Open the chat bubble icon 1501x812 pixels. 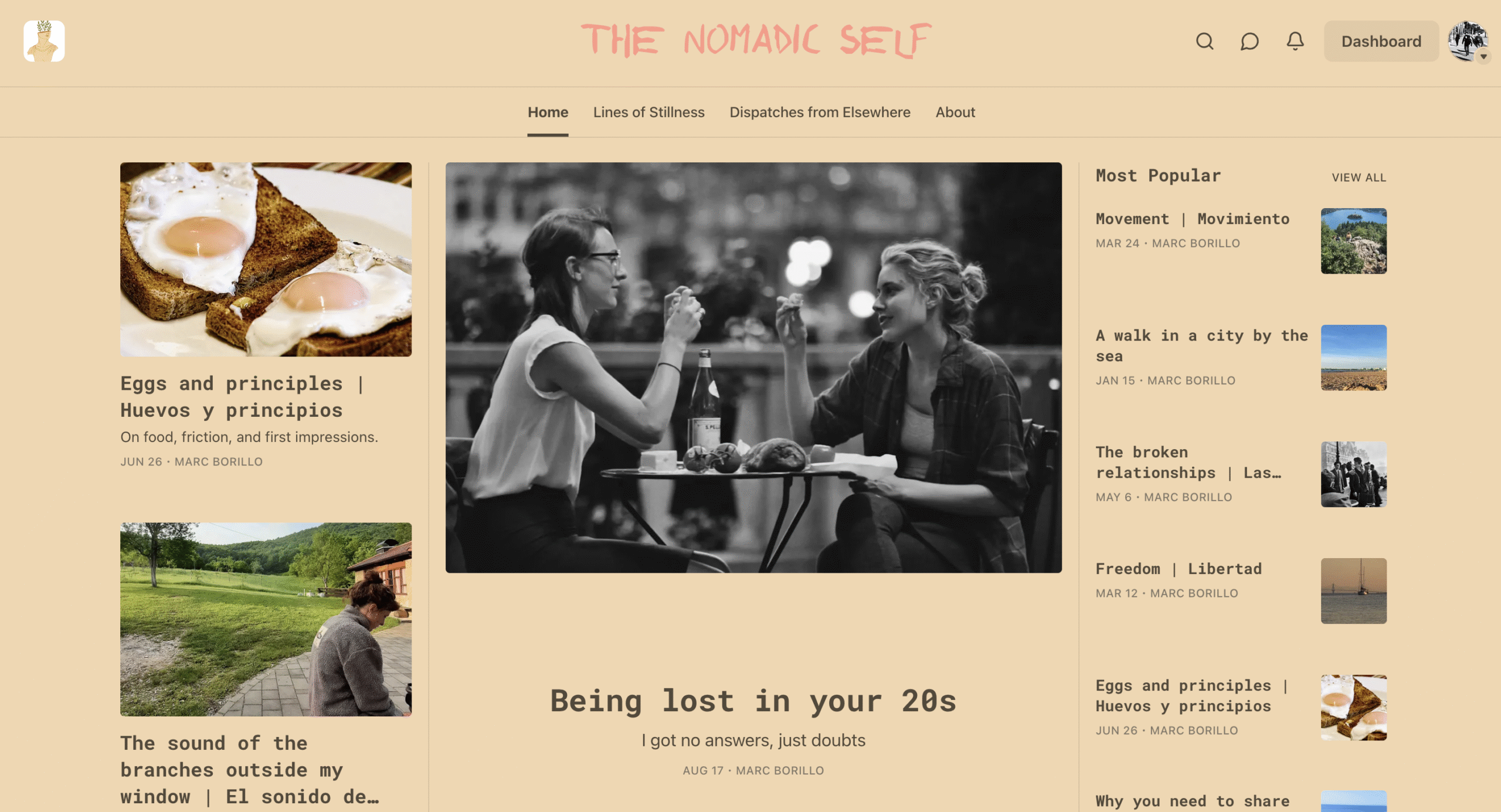1249,42
